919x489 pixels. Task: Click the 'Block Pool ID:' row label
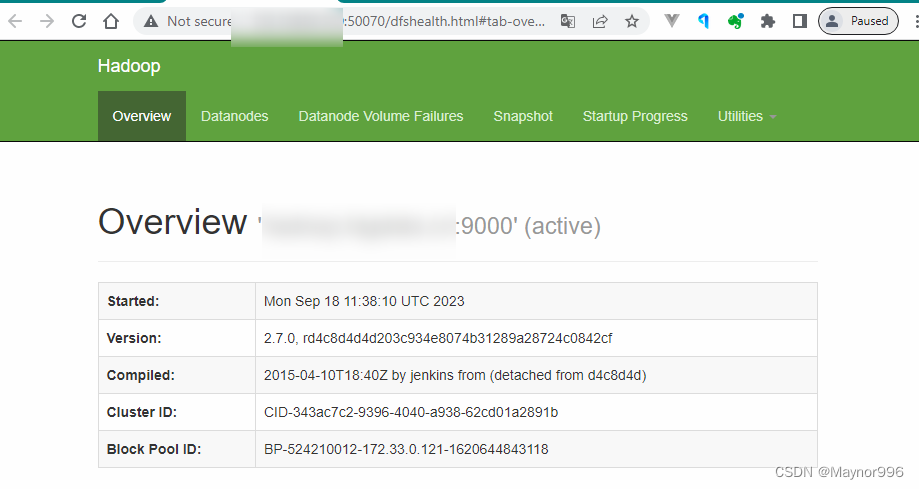click(154, 449)
